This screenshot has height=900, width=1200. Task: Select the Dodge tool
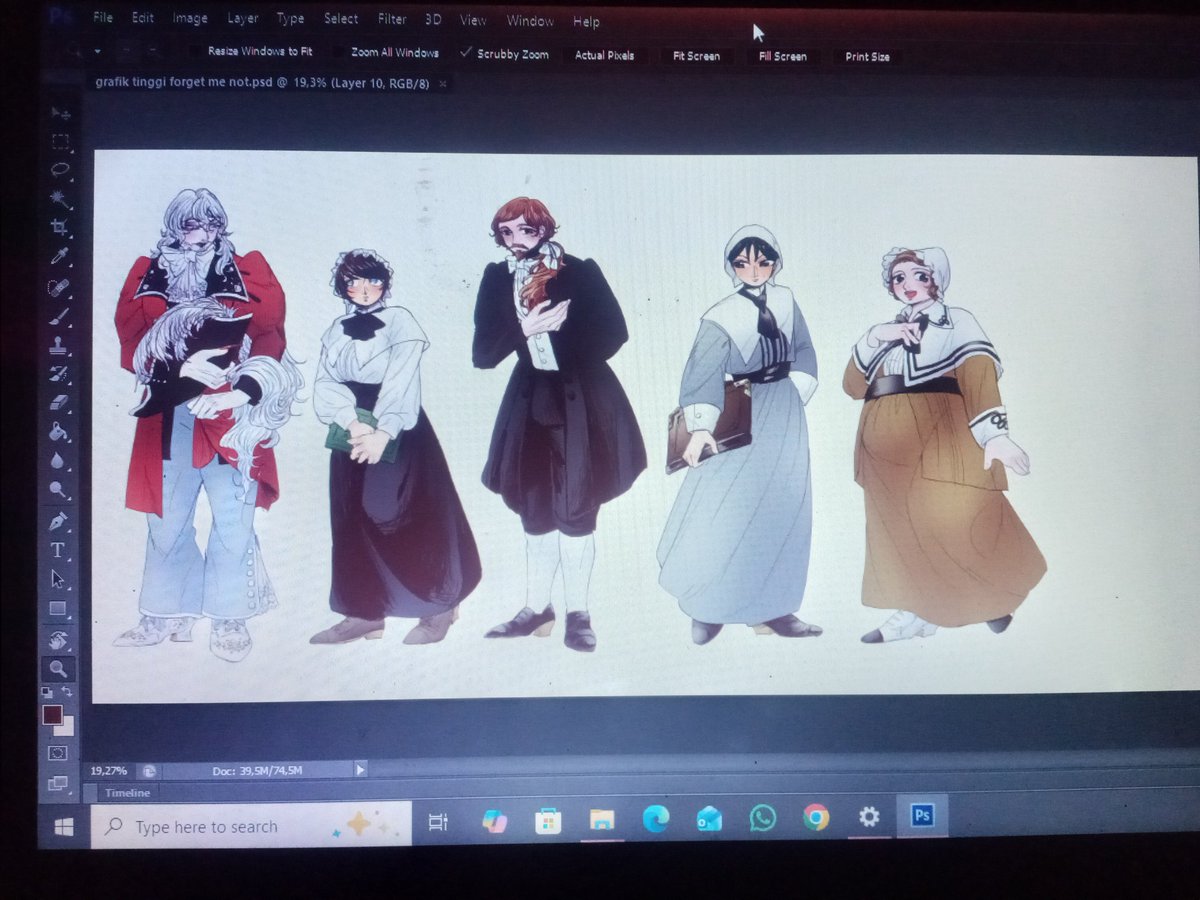click(x=58, y=490)
